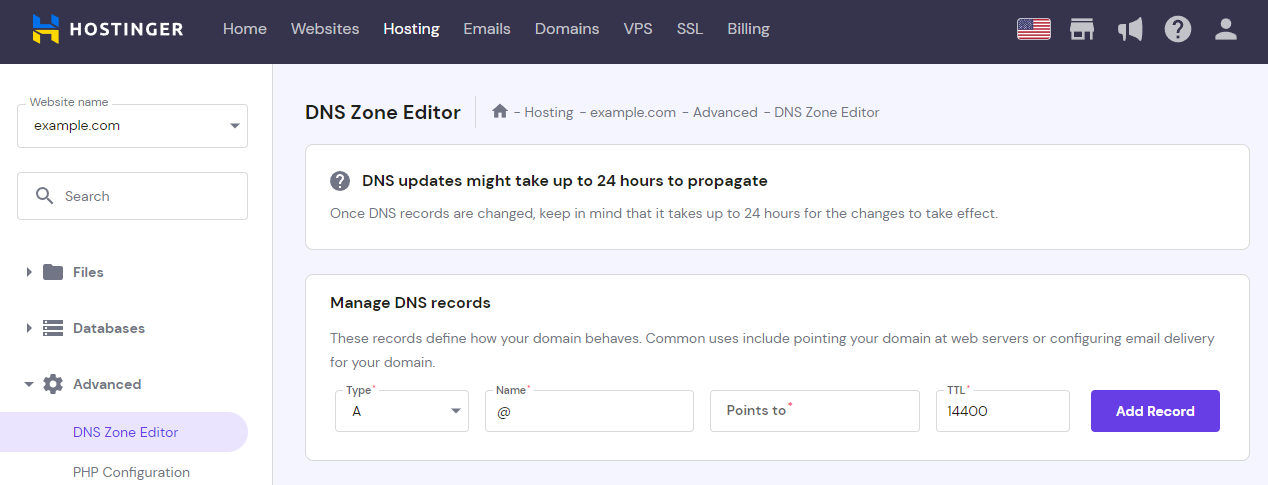Open the announcements megaphone icon
Viewport: 1268px width, 485px height.
pyautogui.click(x=1130, y=29)
